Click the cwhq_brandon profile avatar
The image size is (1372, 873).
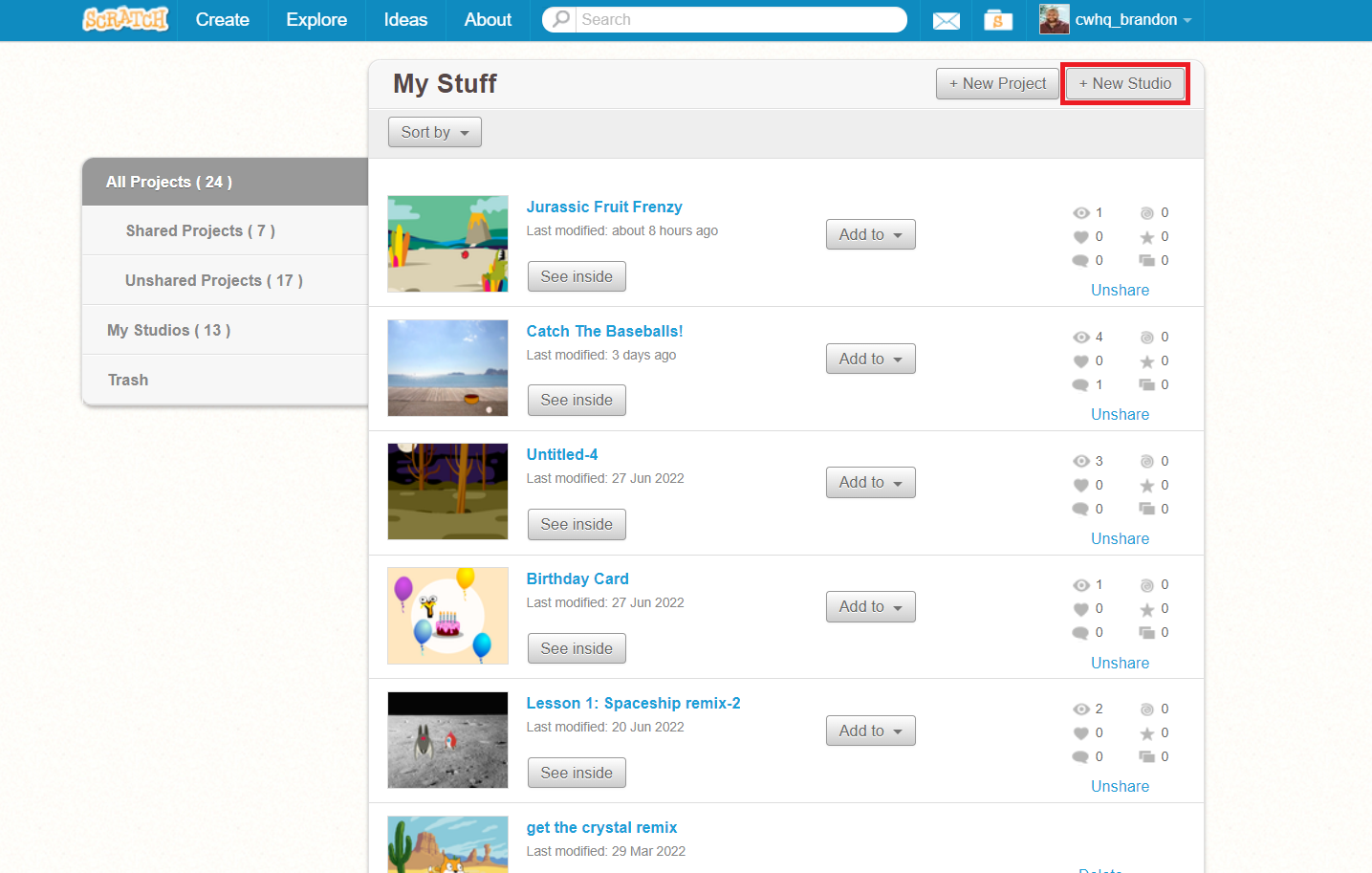[x=1055, y=19]
